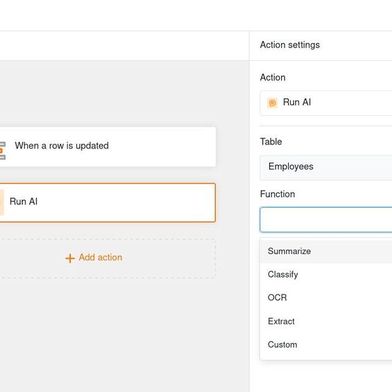Image resolution: width=392 pixels, height=392 pixels.
Task: Click the Action settings panel title
Action: click(290, 45)
